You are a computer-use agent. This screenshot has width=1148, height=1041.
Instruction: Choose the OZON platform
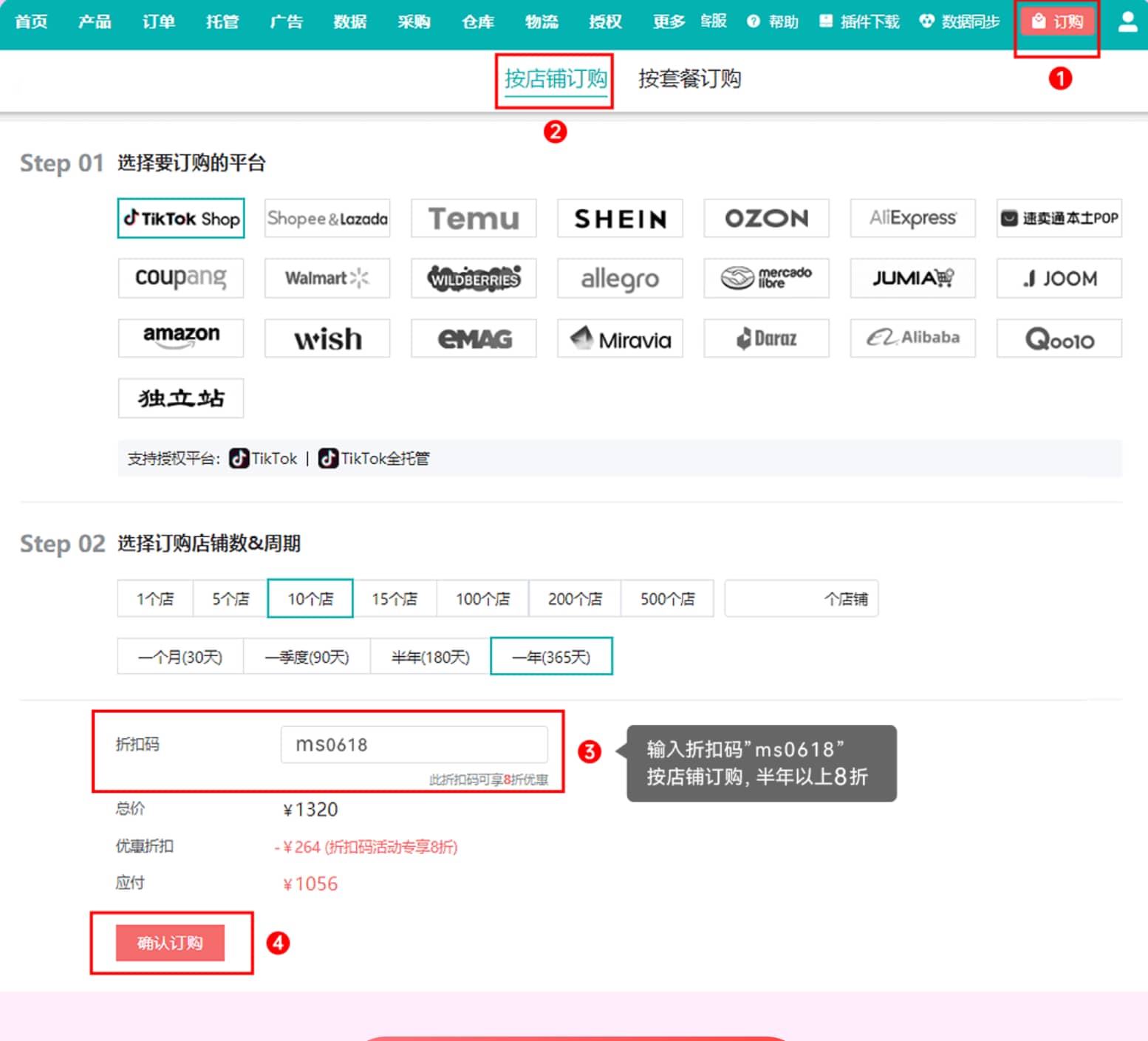pyautogui.click(x=766, y=218)
